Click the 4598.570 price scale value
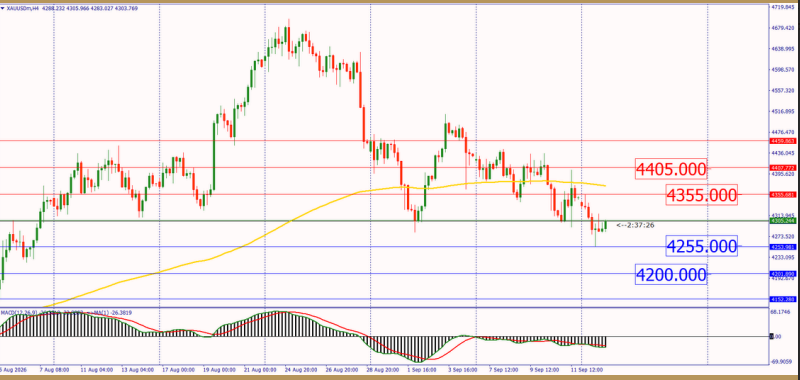The width and height of the screenshot is (800, 380). click(783, 69)
